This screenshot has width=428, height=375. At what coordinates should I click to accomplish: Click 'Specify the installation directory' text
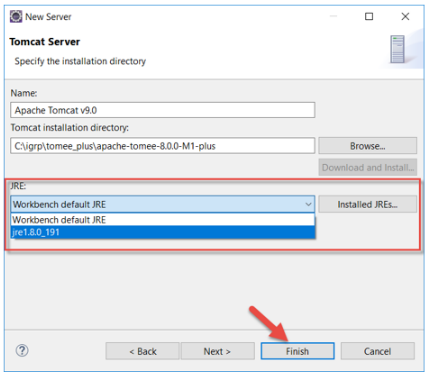80,61
